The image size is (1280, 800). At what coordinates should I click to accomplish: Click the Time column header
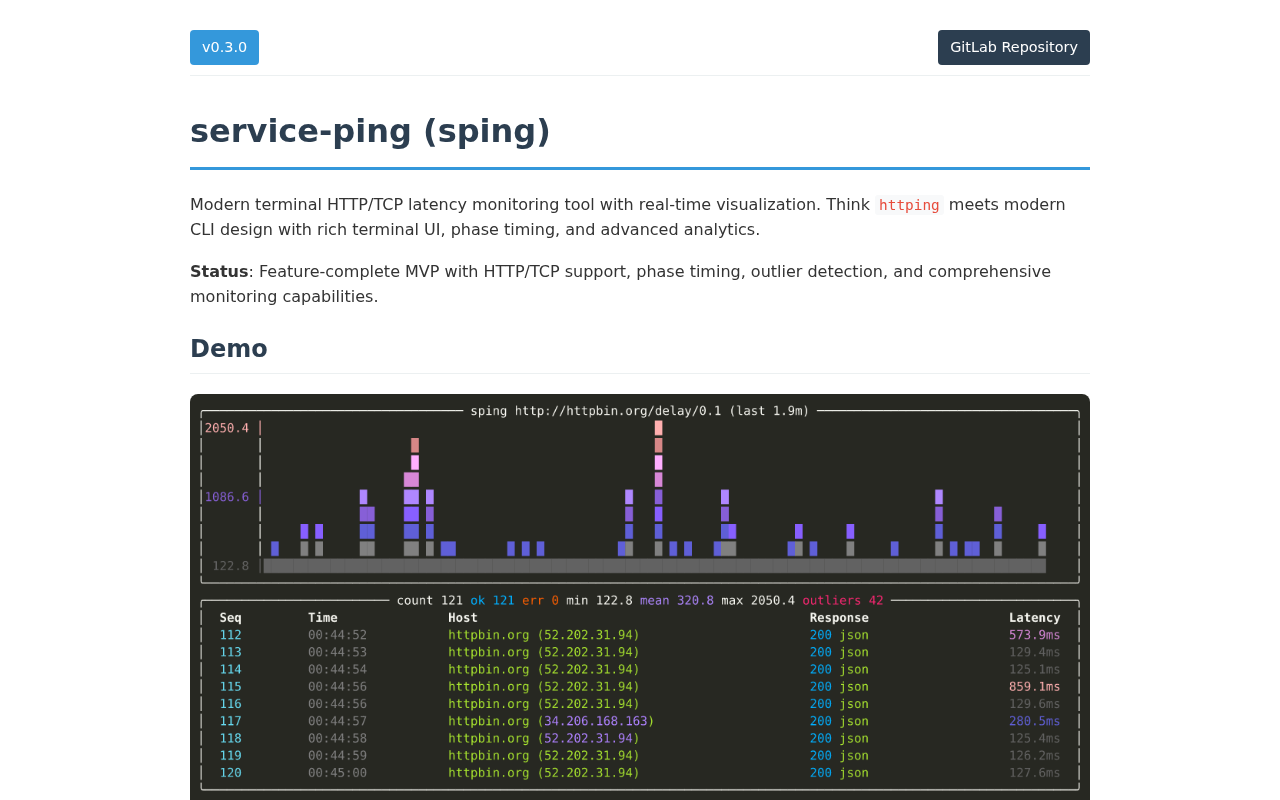(322, 617)
